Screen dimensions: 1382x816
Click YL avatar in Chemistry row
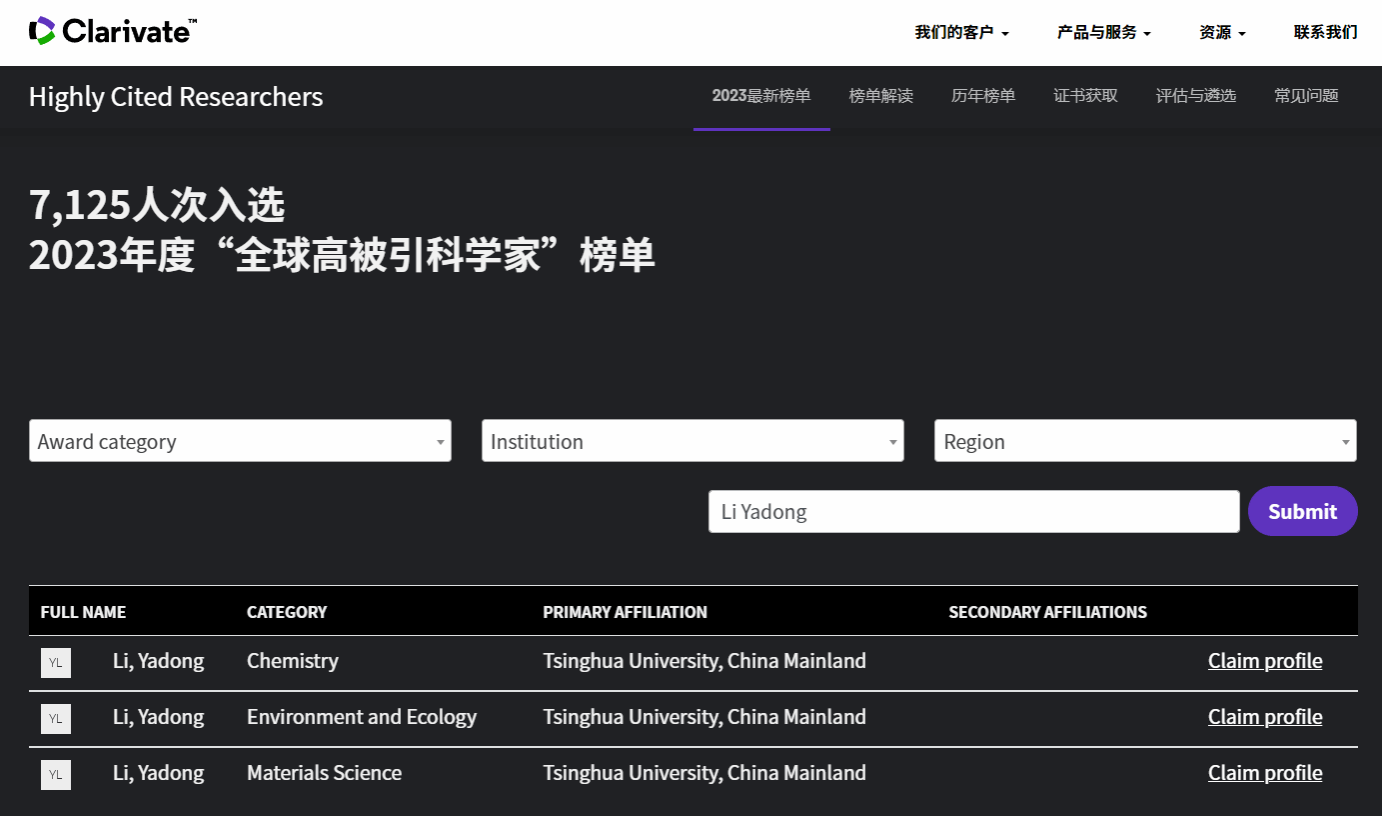(56, 662)
